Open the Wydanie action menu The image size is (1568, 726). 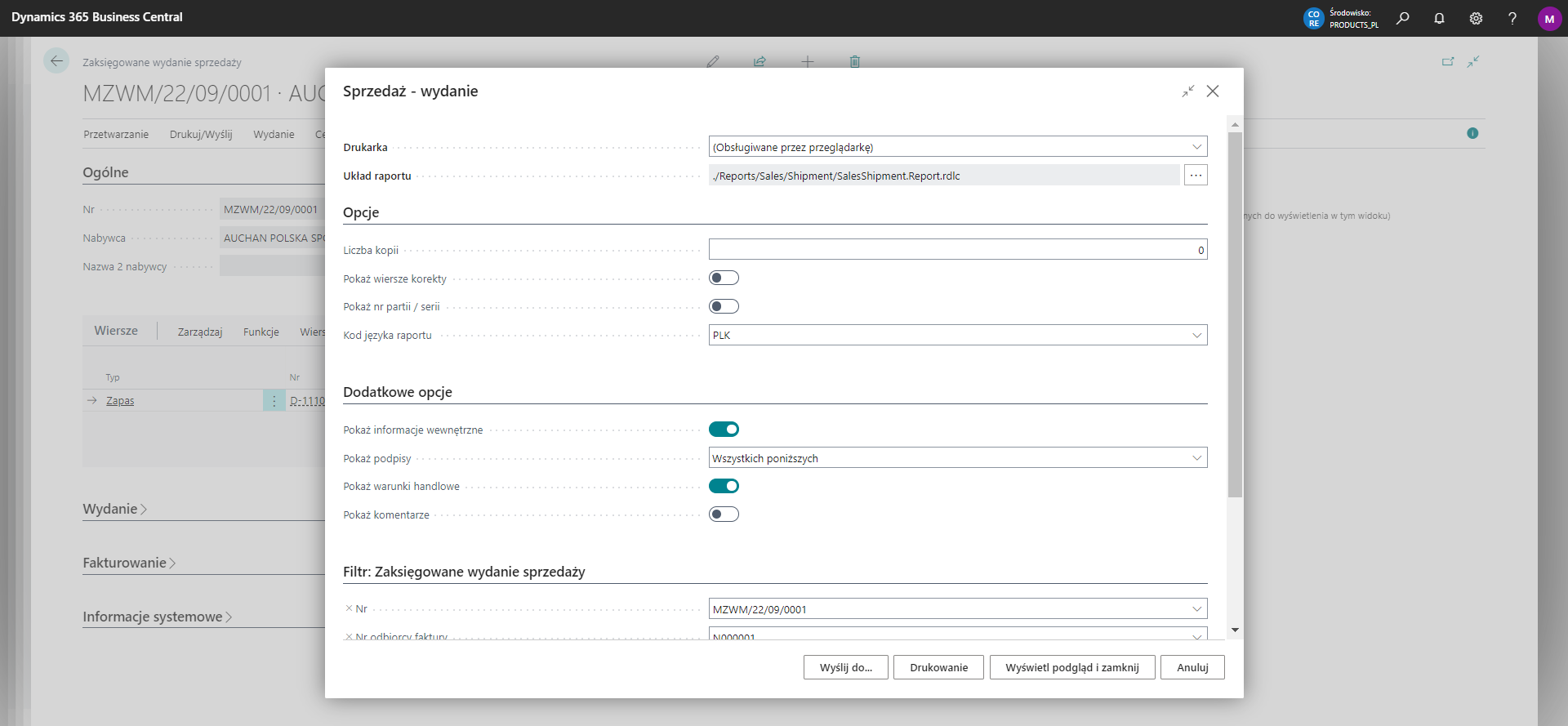click(x=274, y=134)
